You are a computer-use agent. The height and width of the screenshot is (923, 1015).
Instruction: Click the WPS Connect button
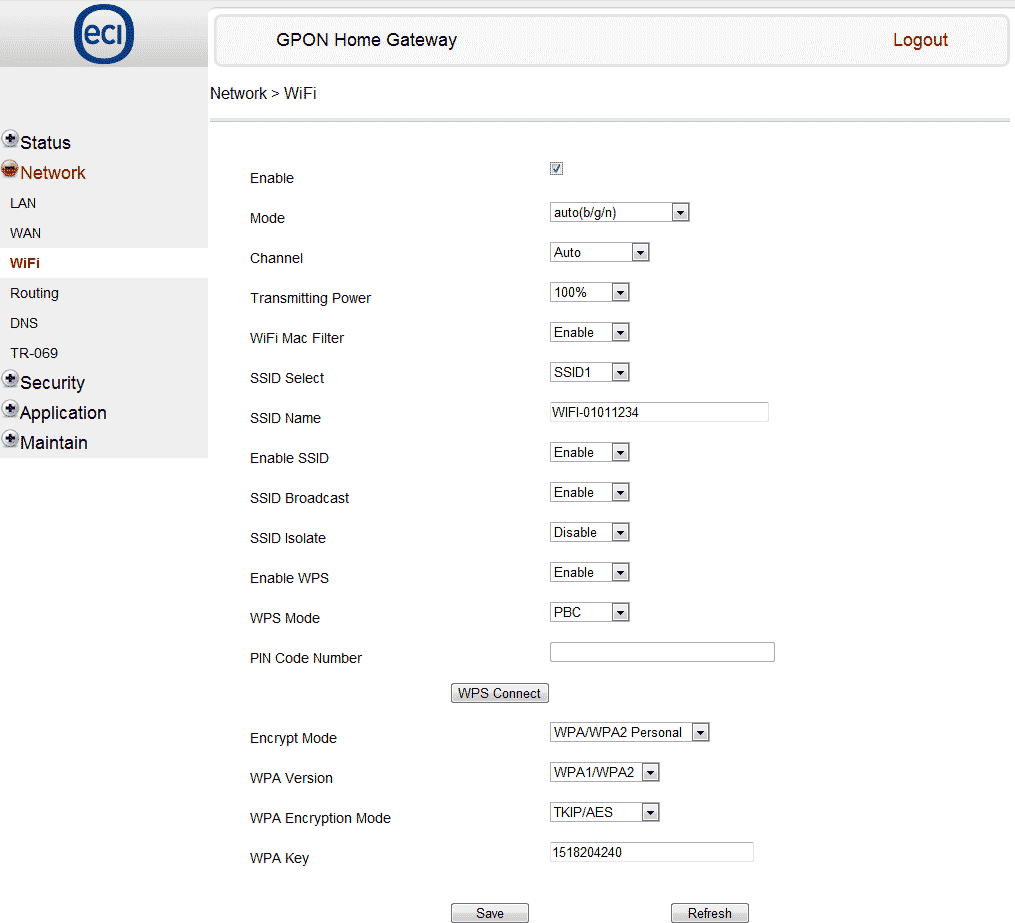(500, 693)
